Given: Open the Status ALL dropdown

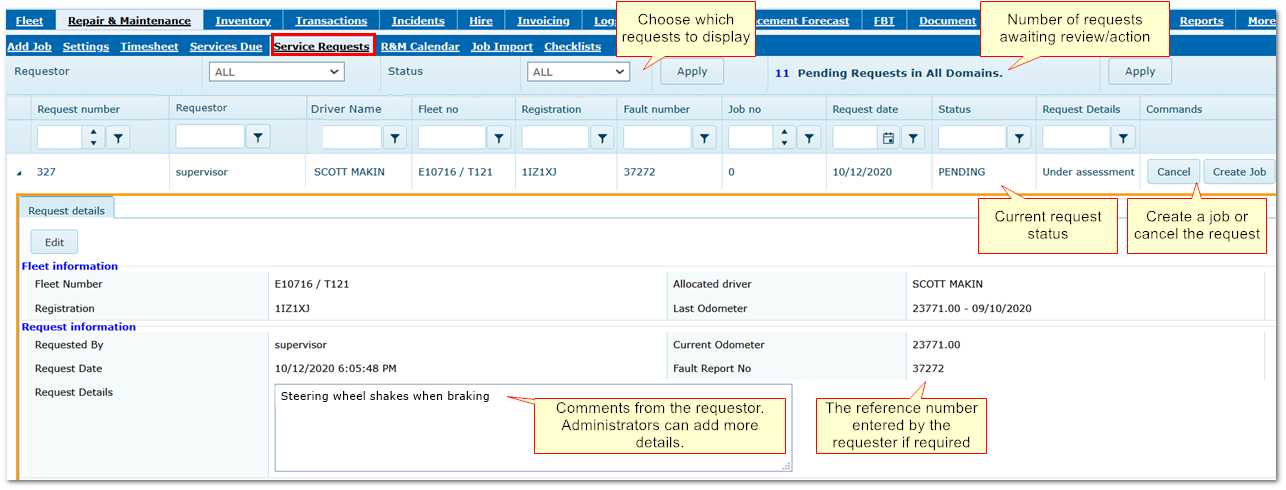Looking at the screenshot, I should (578, 72).
